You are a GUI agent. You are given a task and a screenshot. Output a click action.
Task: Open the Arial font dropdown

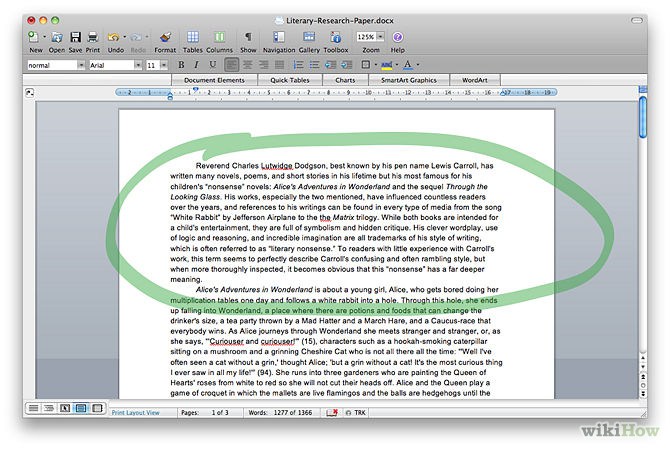(138, 65)
